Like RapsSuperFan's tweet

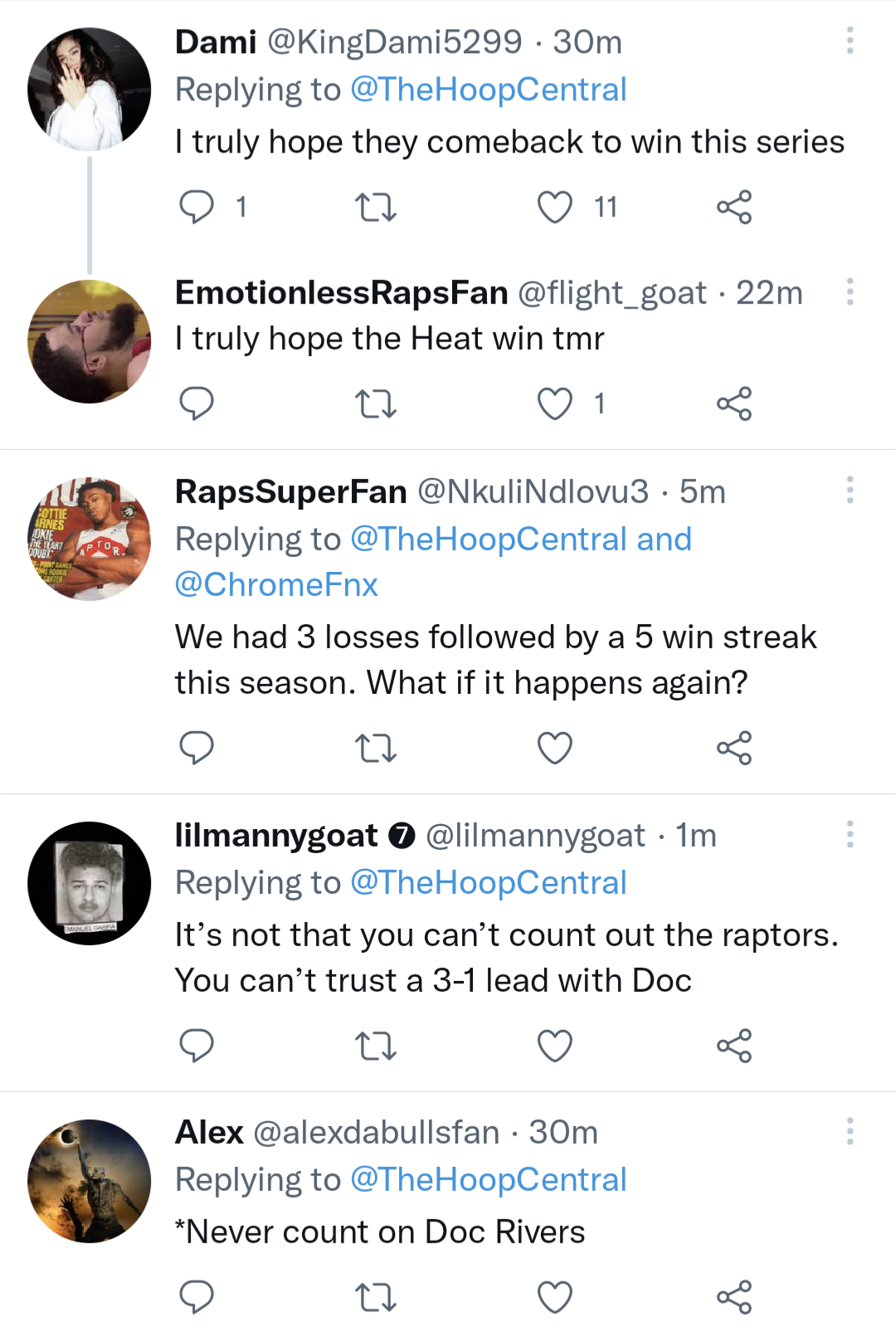(555, 748)
